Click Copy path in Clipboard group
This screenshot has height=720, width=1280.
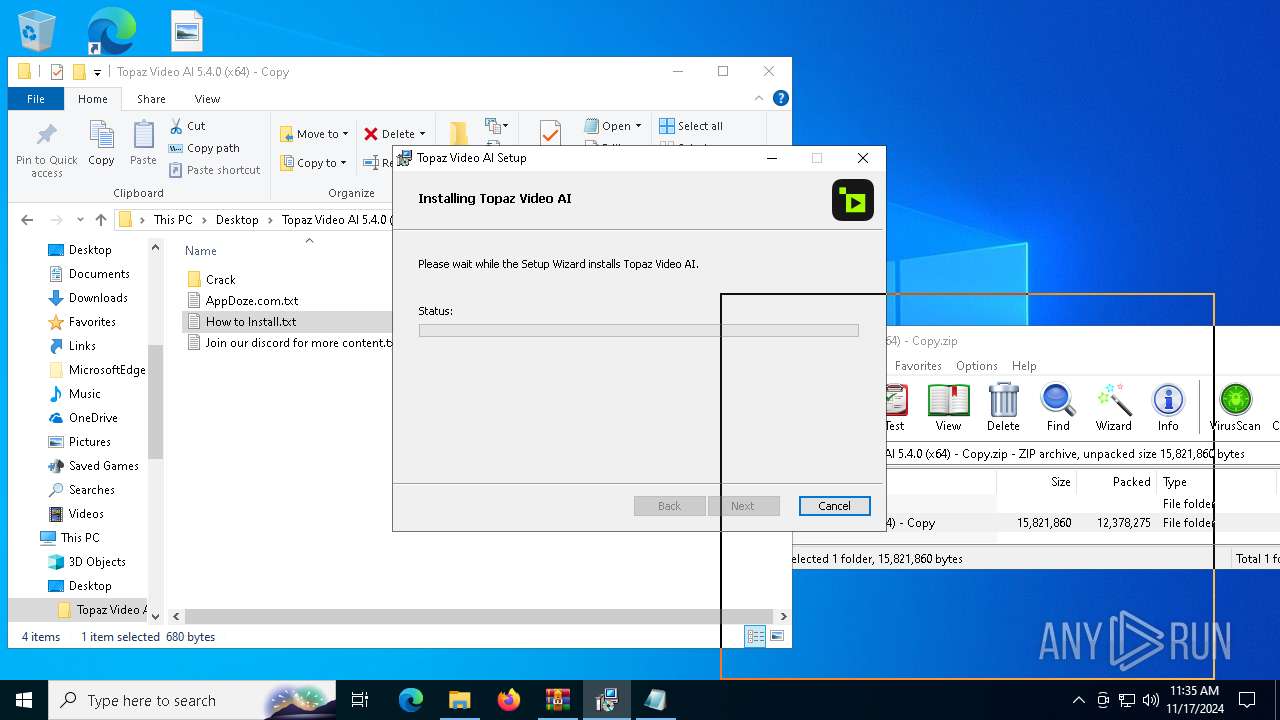click(x=204, y=148)
